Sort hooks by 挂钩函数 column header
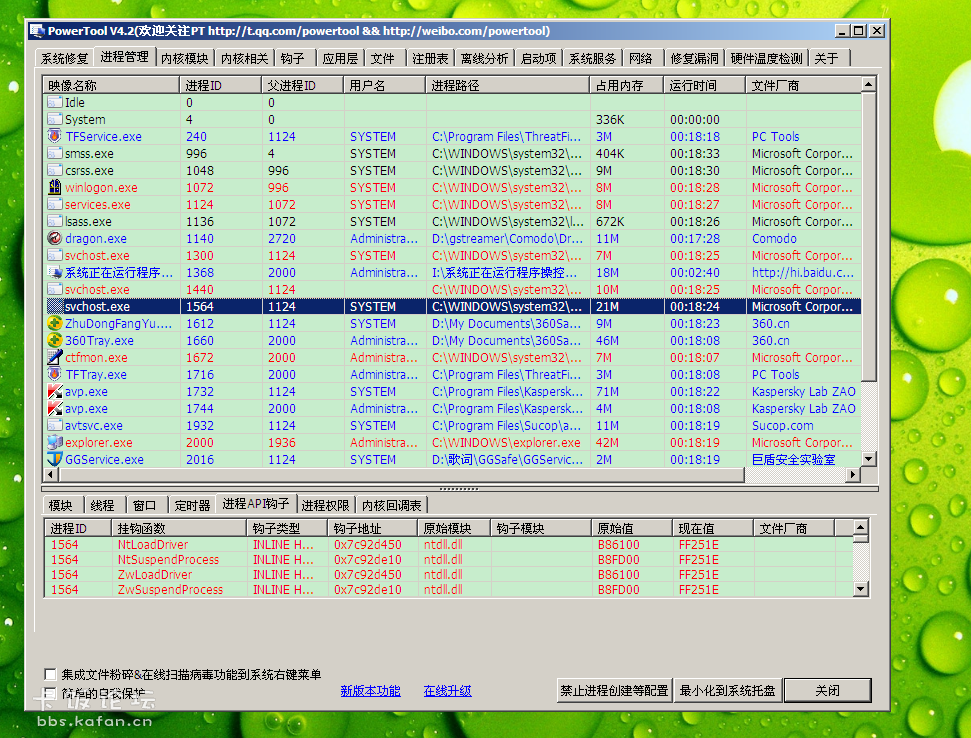 [x=179, y=529]
